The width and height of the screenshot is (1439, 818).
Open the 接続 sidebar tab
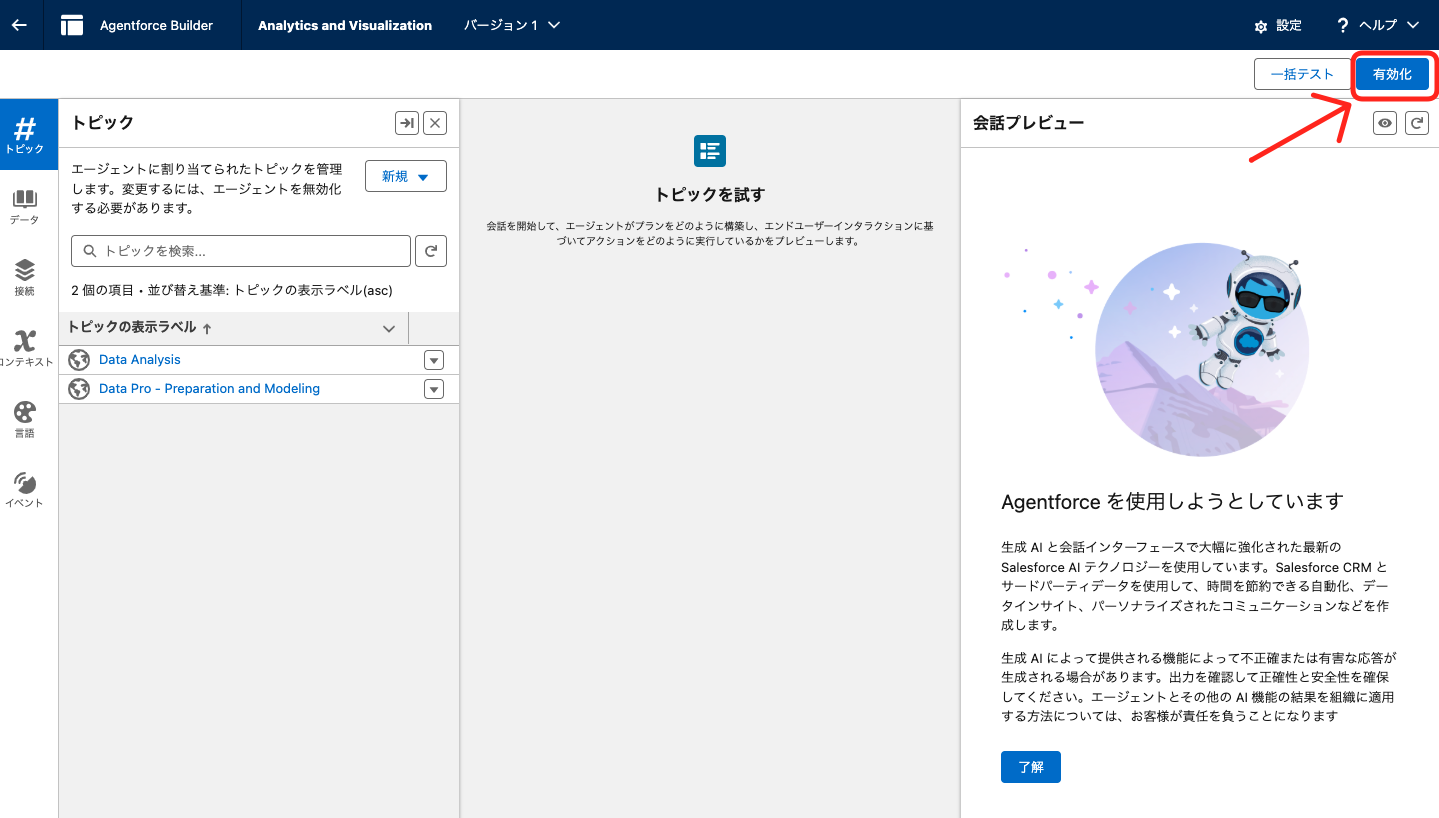click(25, 278)
